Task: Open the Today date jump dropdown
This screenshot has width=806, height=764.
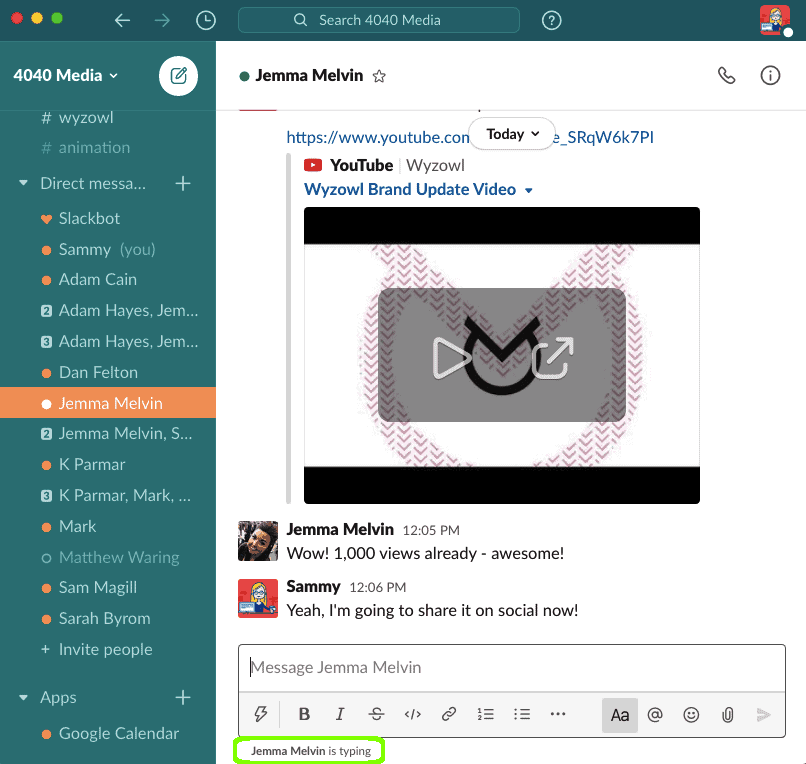Action: (x=513, y=134)
